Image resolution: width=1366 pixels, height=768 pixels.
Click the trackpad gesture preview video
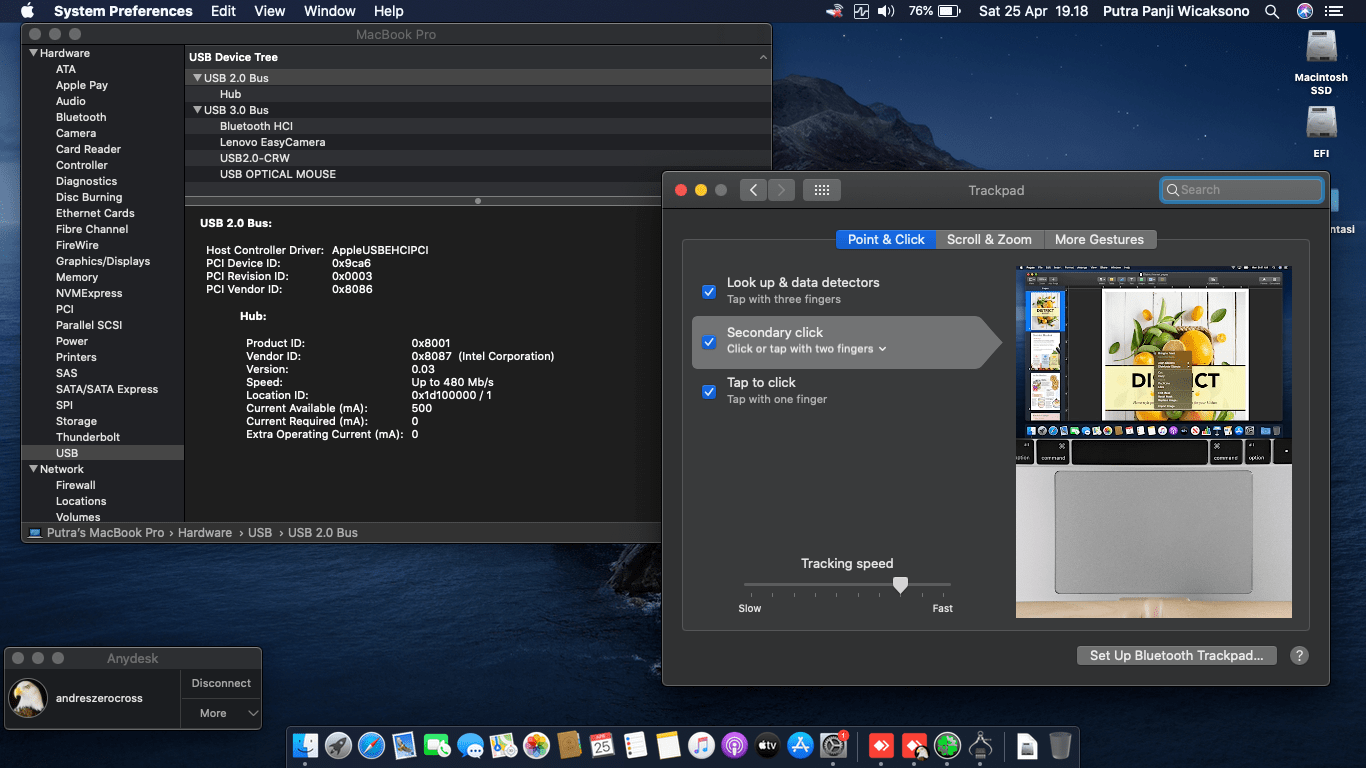(1154, 442)
